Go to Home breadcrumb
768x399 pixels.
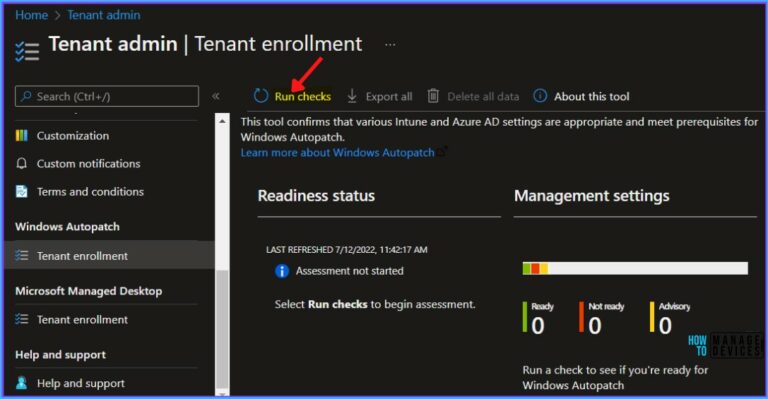31,15
